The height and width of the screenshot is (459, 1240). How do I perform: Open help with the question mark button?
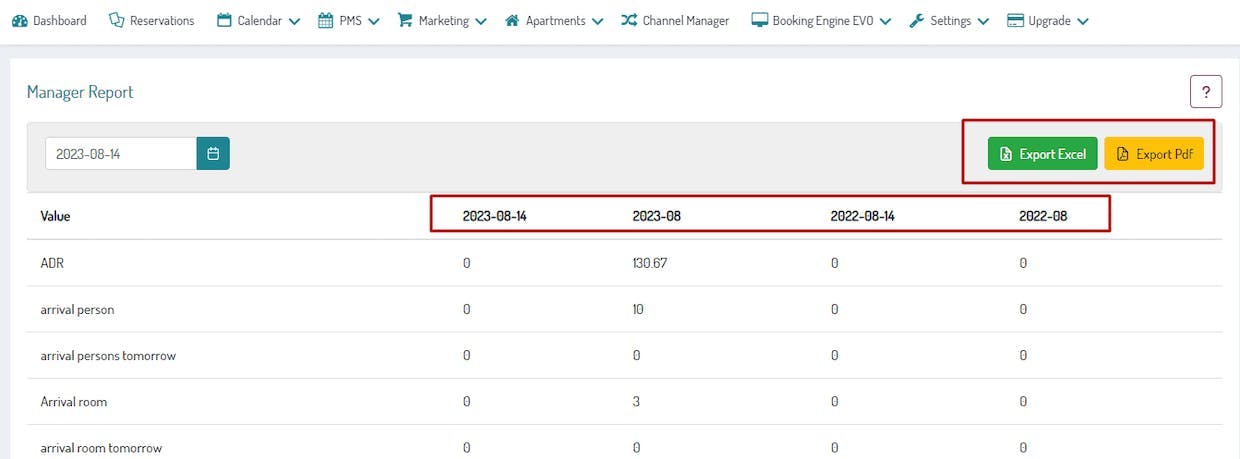(1206, 91)
